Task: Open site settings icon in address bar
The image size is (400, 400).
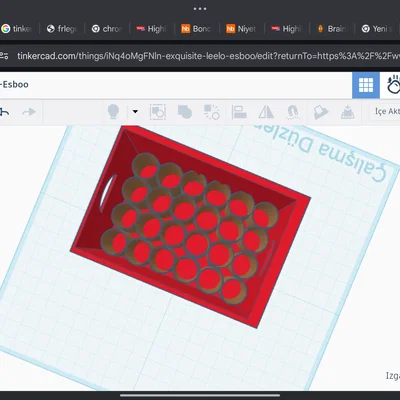Action: [4, 56]
